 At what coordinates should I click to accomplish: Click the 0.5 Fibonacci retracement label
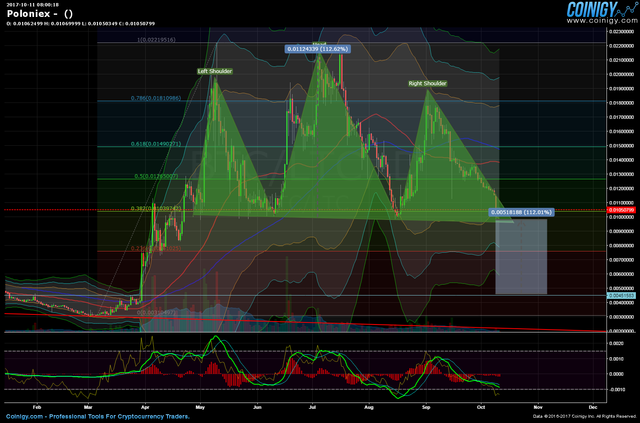[156, 177]
